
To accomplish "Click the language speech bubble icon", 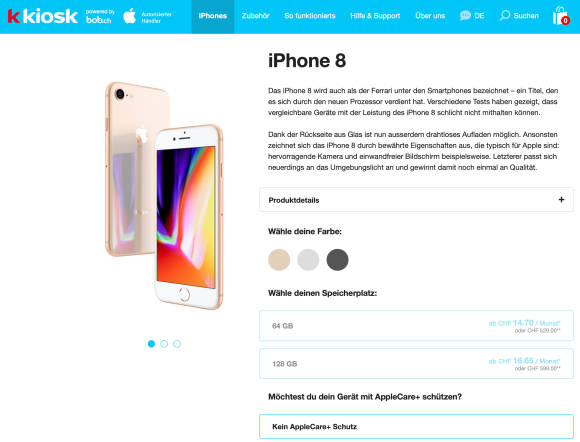I will click(465, 16).
